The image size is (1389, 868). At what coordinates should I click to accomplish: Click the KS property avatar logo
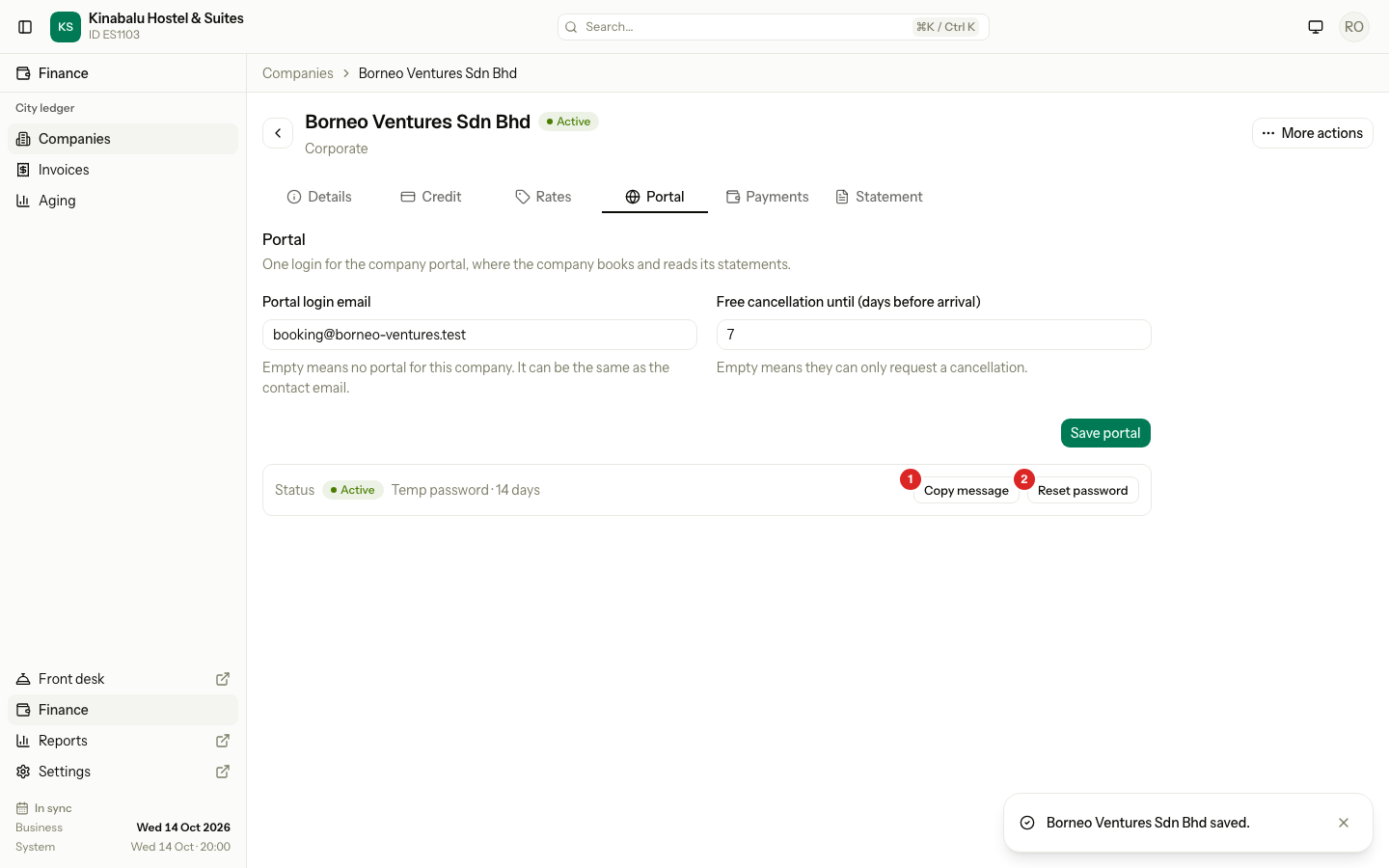(x=66, y=27)
